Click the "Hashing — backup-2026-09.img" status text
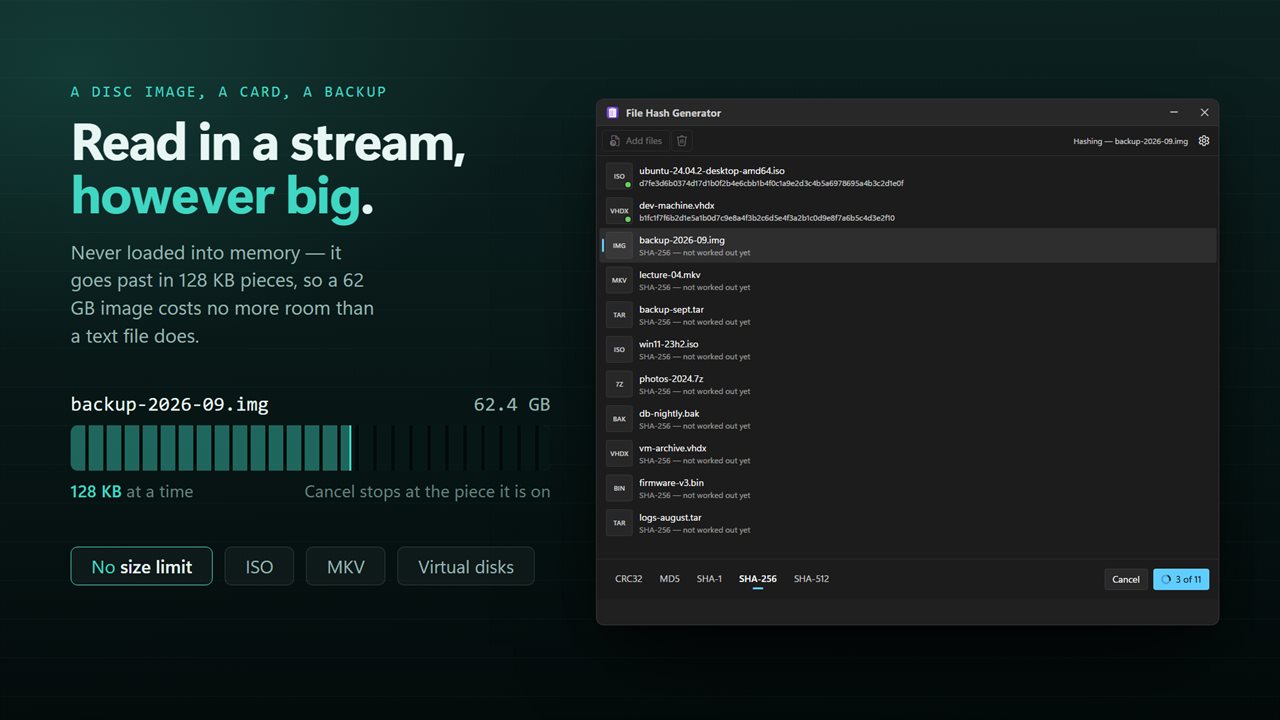 click(1131, 141)
